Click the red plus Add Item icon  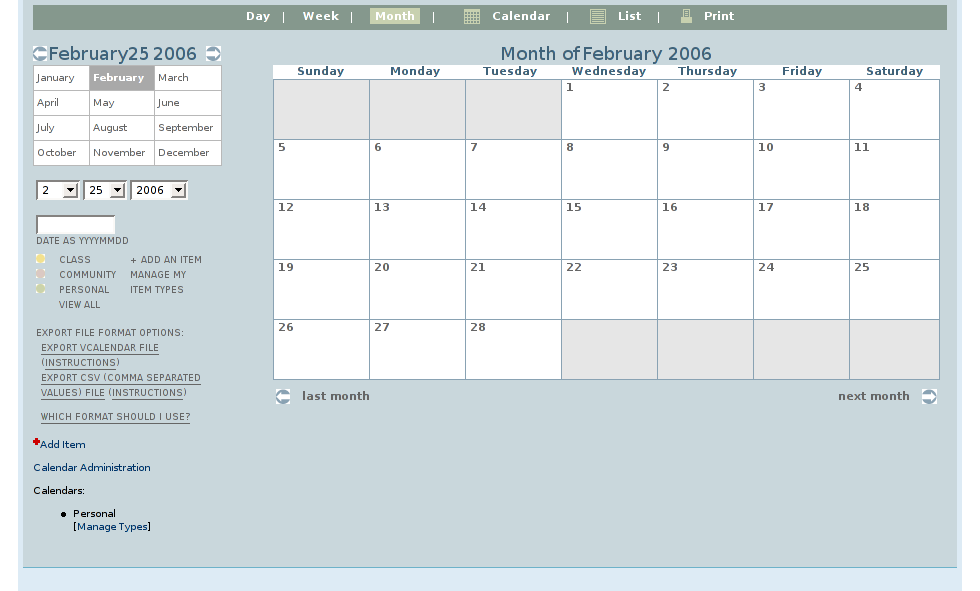[36, 442]
